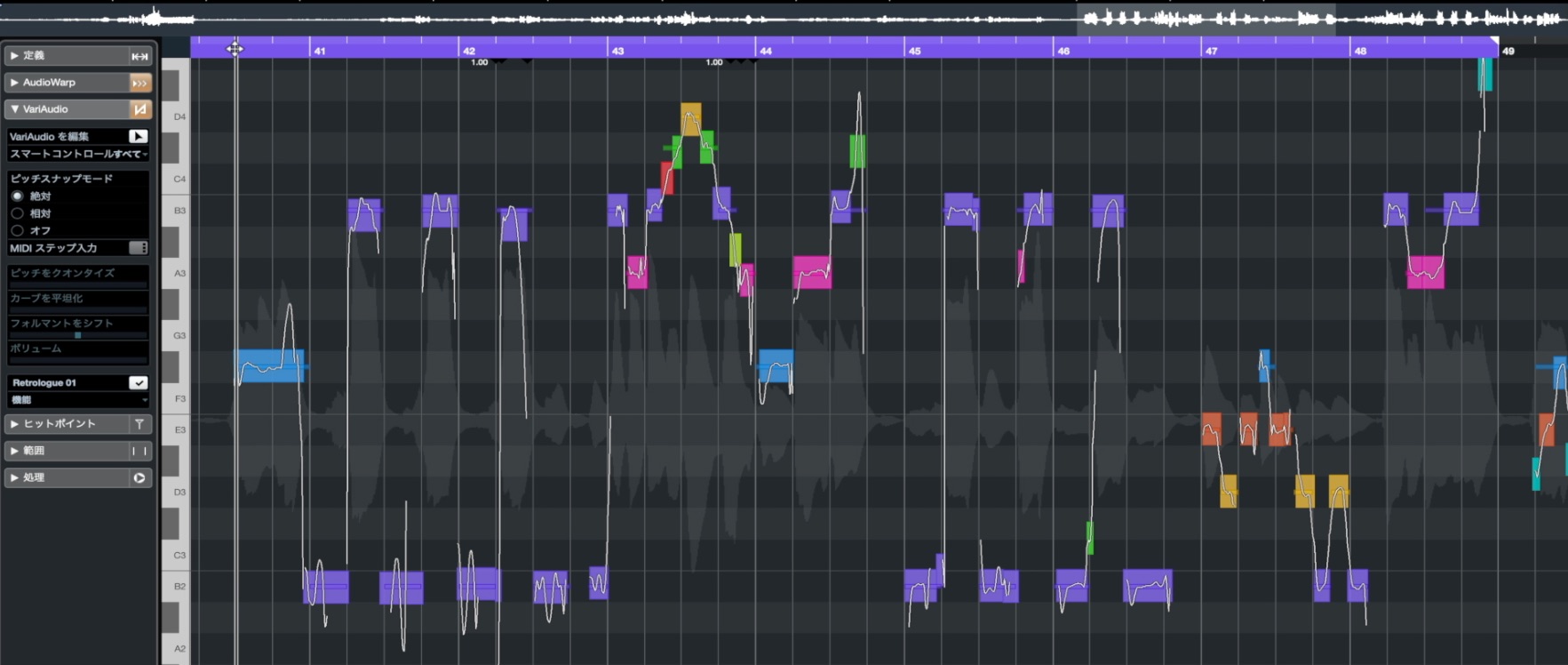Click the 定義 section auto-adjust icon
The width and height of the screenshot is (1568, 665).
coord(139,56)
